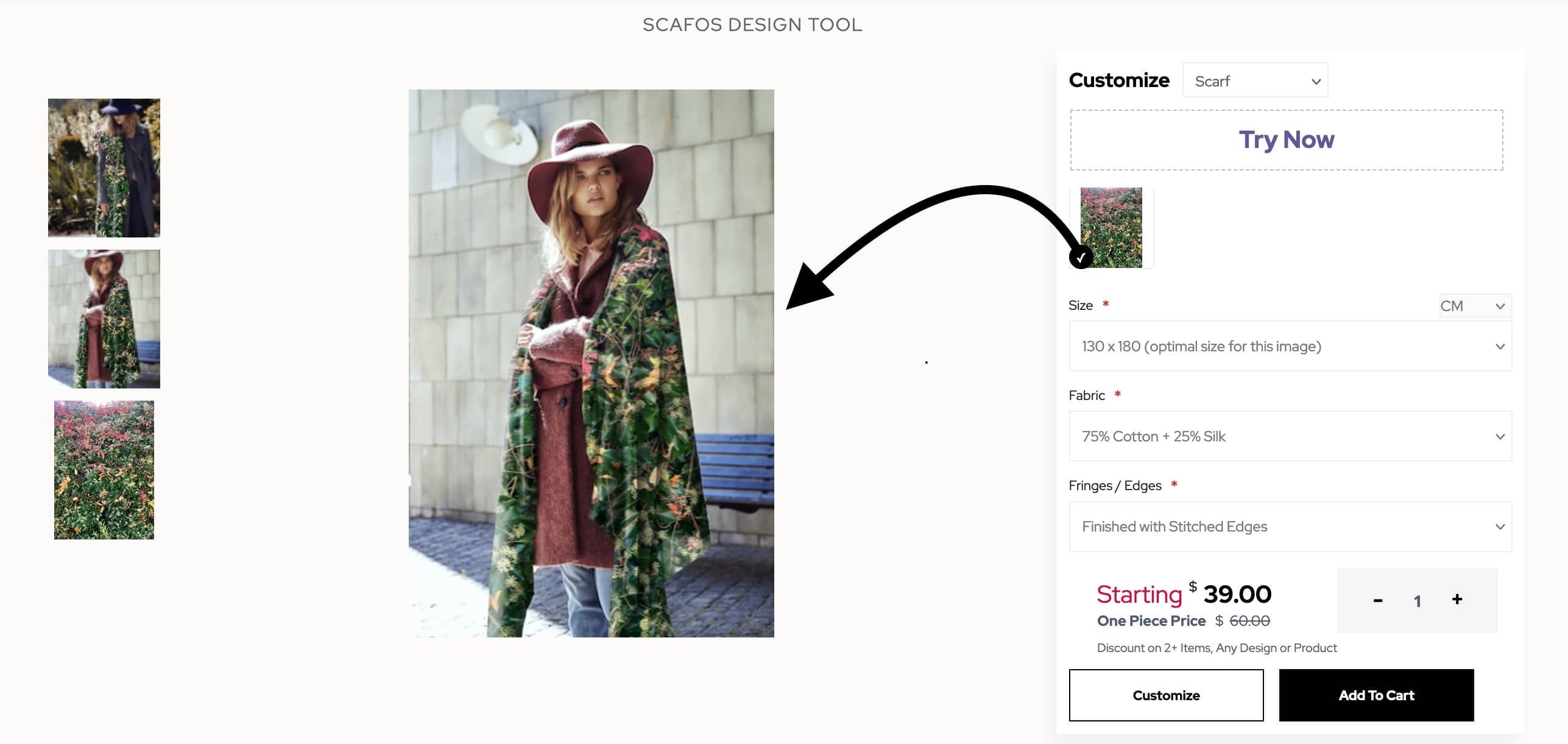Click the Customize panel title
This screenshot has width=1568, height=744.
pos(1119,79)
